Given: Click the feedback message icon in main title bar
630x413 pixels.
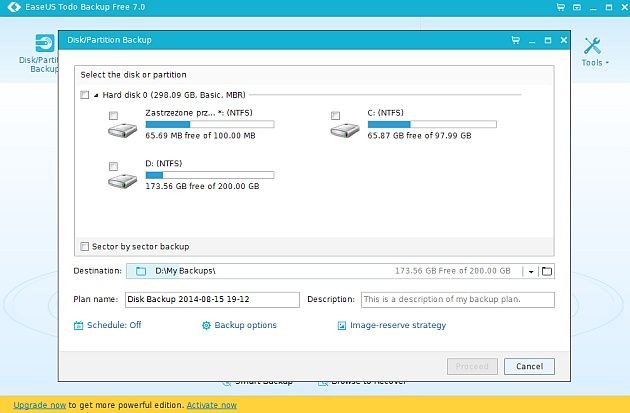Looking at the screenshot, I should click(x=577, y=7).
